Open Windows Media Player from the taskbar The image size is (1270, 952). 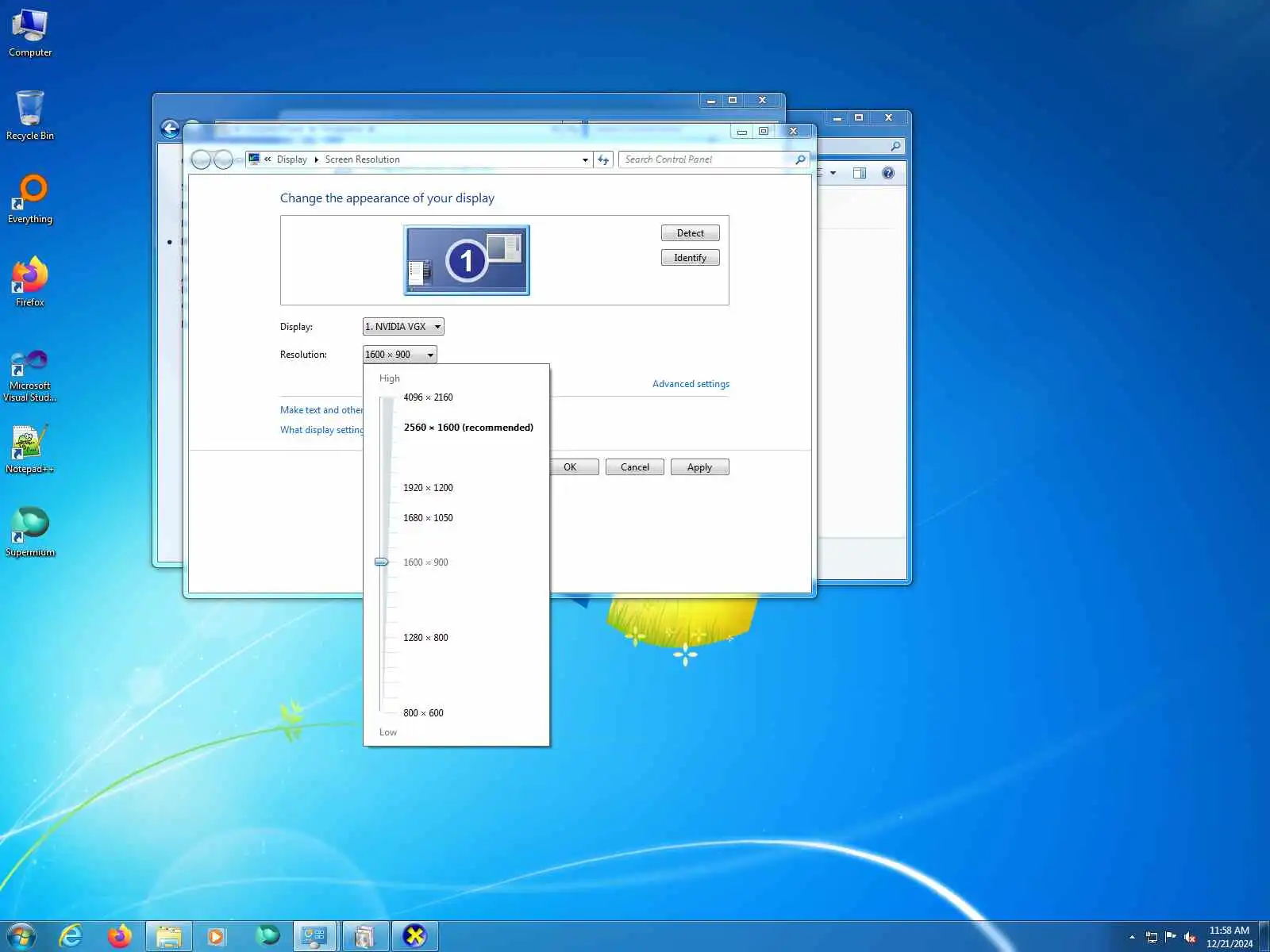216,936
